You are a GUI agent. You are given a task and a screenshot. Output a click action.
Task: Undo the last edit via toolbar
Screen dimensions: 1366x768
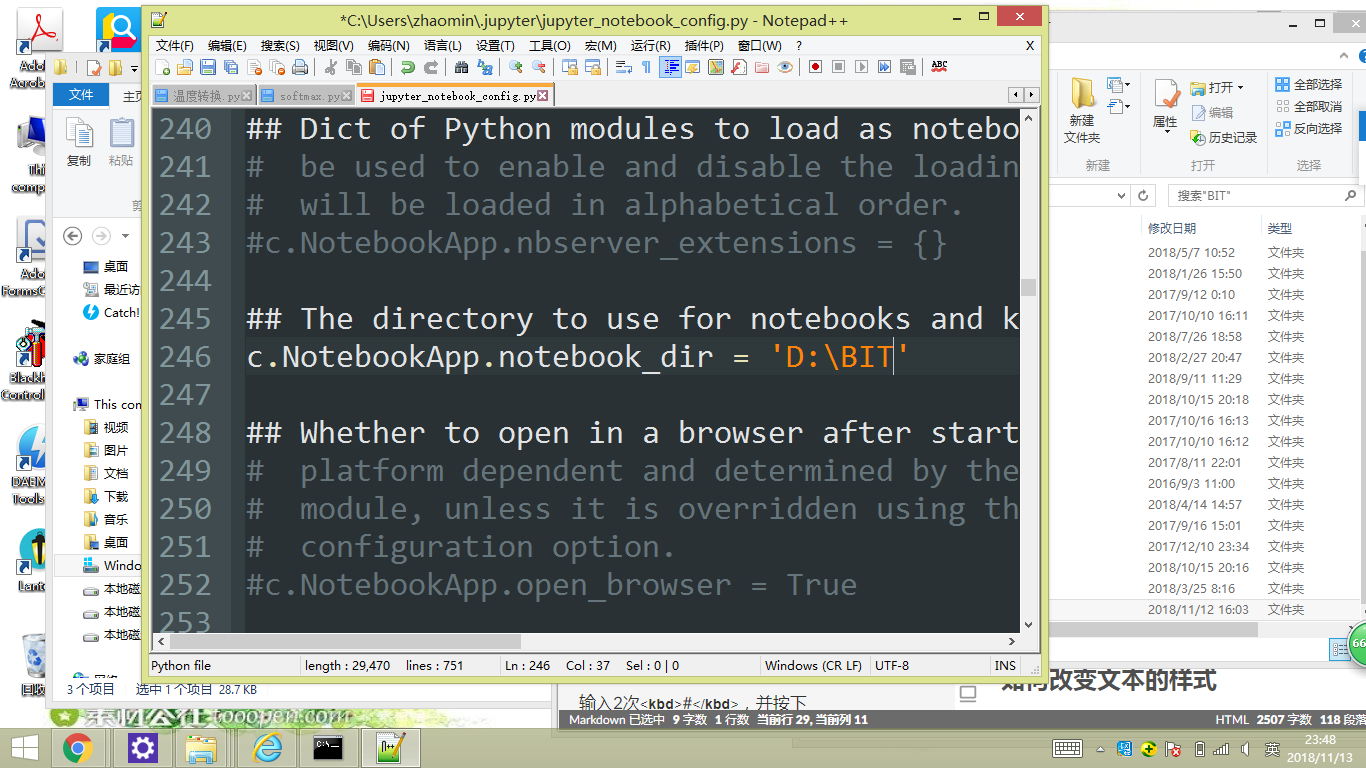click(407, 67)
